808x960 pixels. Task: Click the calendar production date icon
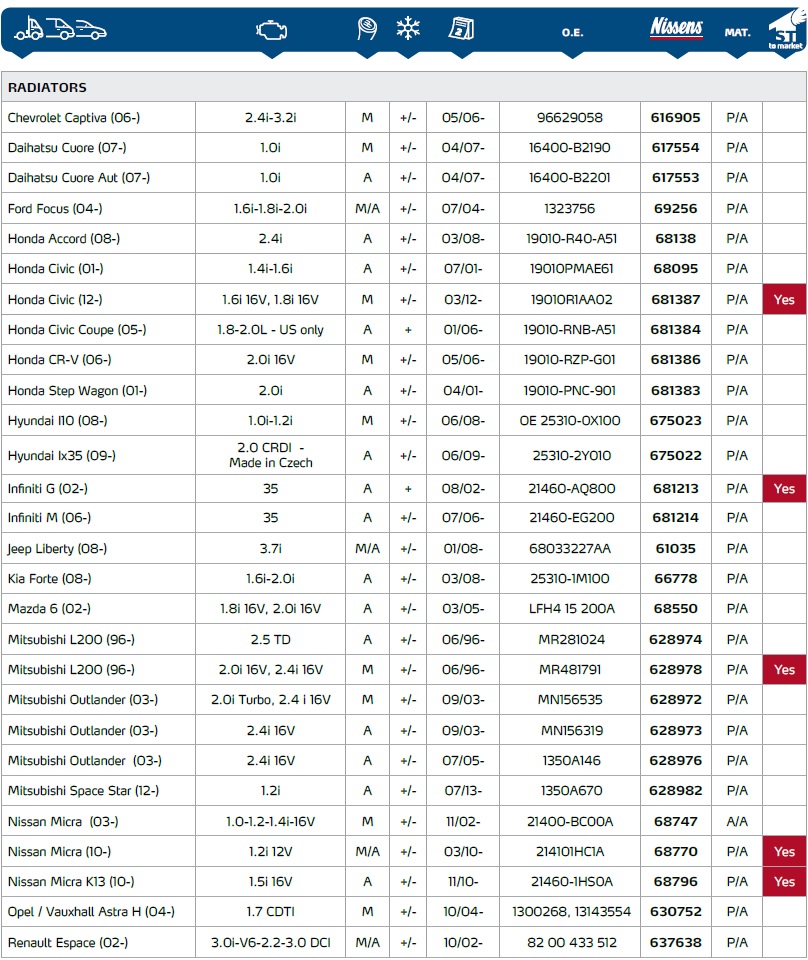tap(462, 29)
